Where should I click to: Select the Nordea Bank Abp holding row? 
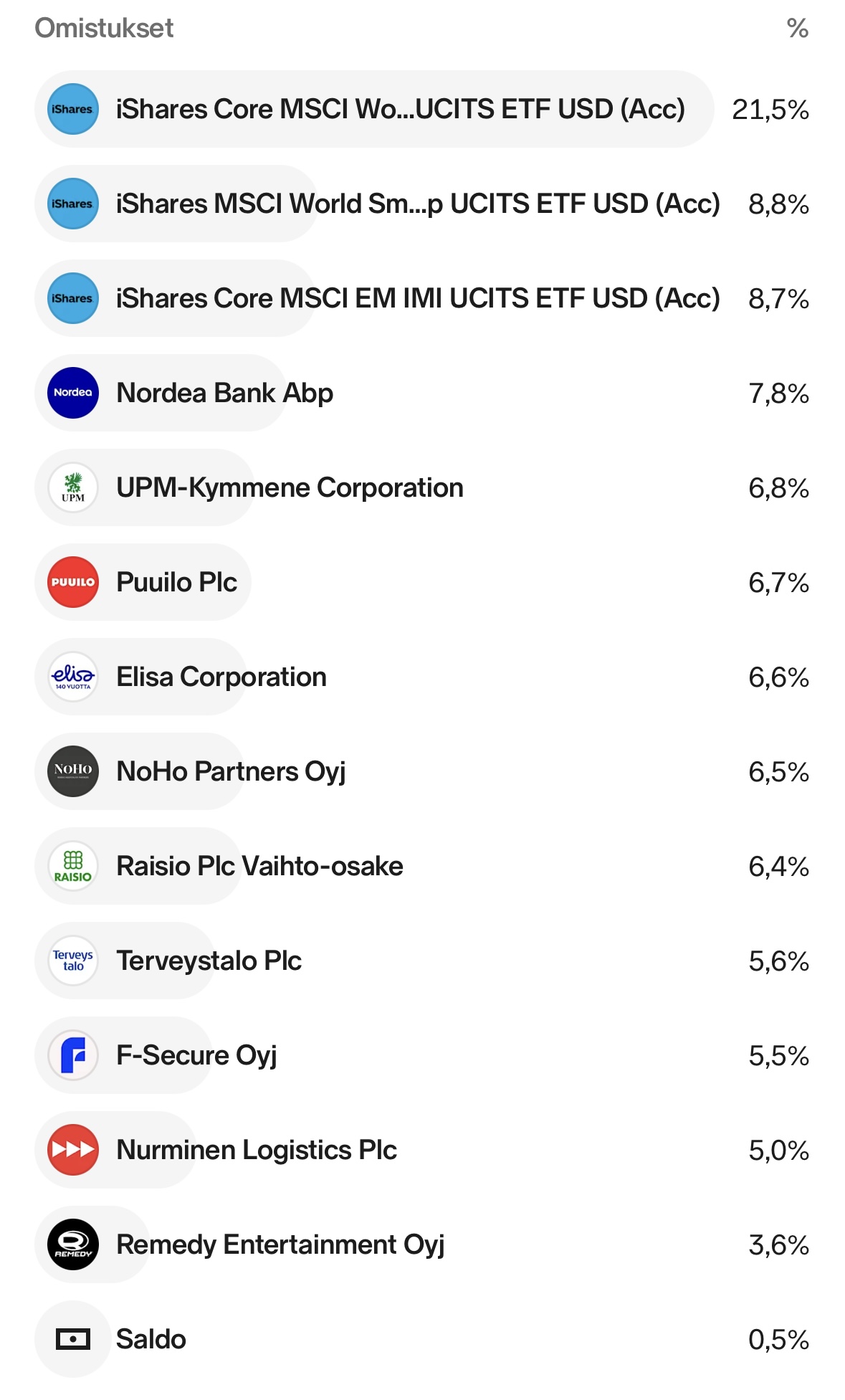(224, 393)
